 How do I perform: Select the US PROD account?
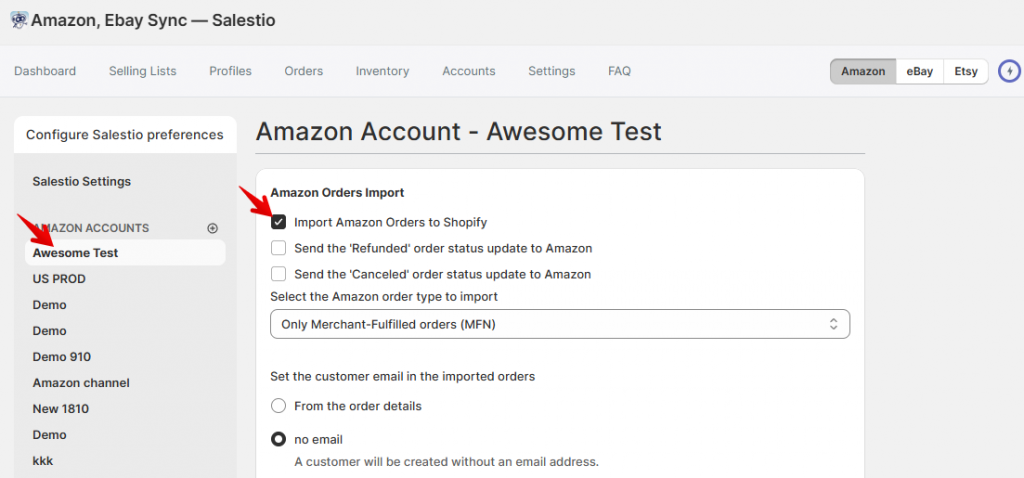point(59,279)
